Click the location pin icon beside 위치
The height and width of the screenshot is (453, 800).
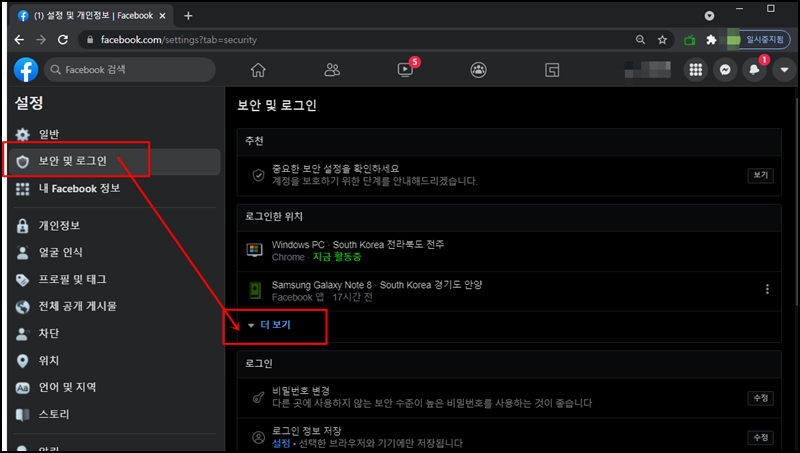tap(22, 361)
